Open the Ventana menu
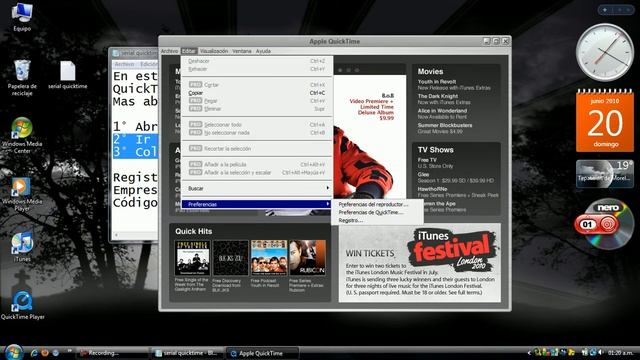Image resolution: width=640 pixels, height=360 pixels. [242, 51]
